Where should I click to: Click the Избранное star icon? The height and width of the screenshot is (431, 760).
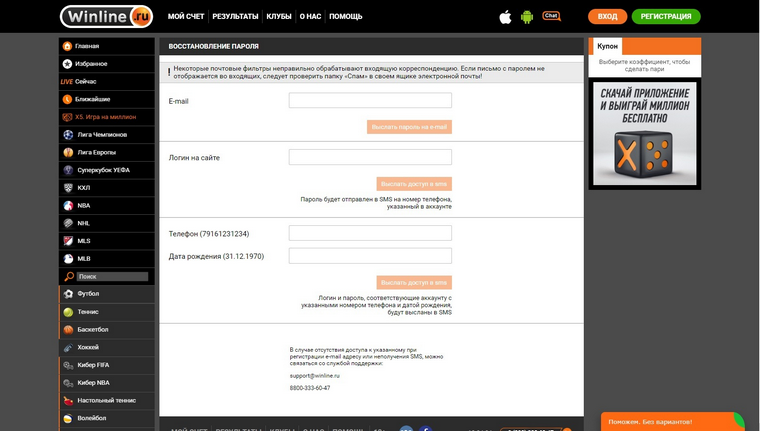[x=67, y=64]
